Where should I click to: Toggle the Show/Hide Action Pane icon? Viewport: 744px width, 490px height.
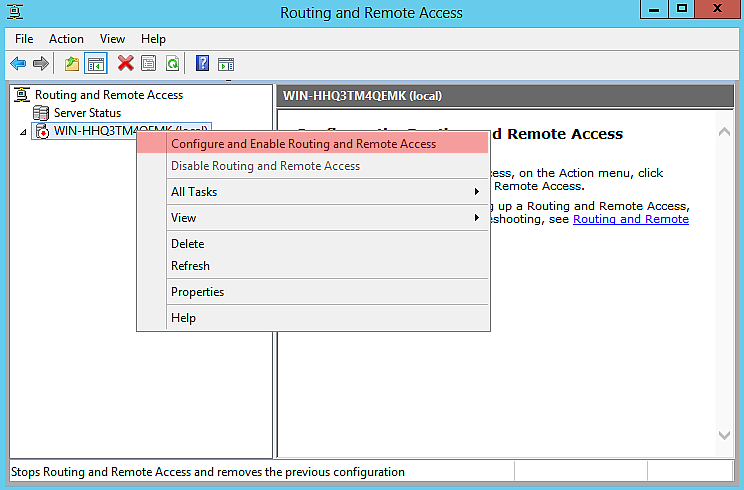pyautogui.click(x=225, y=63)
